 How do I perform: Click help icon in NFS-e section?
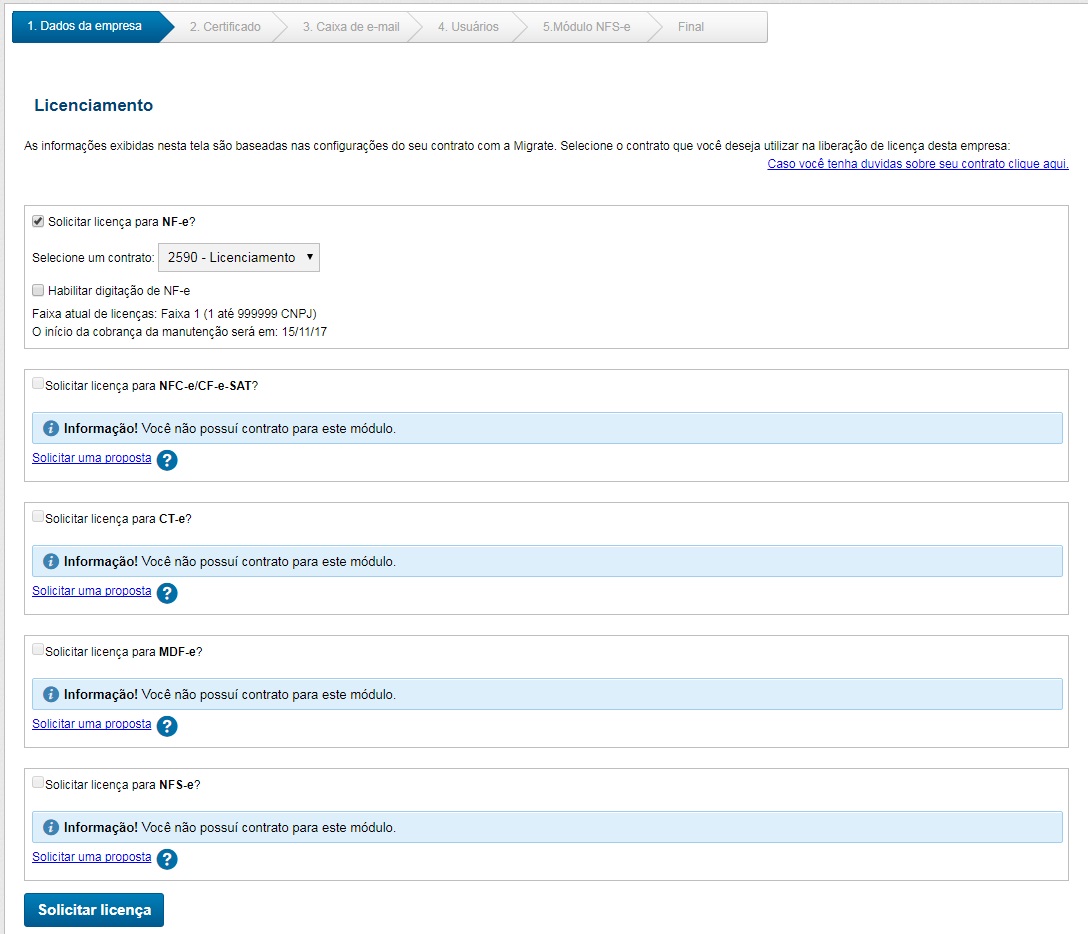pos(167,859)
